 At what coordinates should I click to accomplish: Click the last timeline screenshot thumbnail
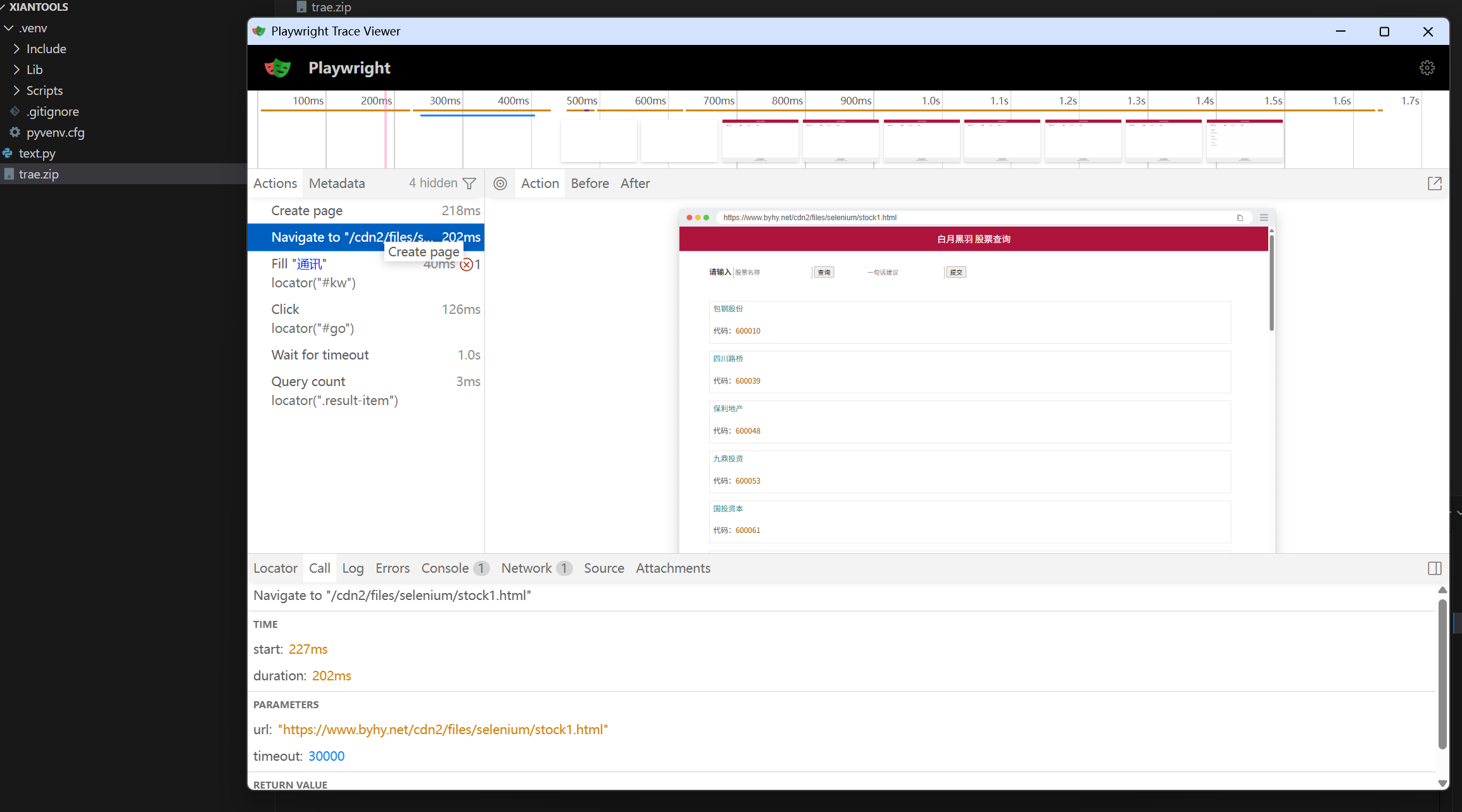pyautogui.click(x=1244, y=141)
